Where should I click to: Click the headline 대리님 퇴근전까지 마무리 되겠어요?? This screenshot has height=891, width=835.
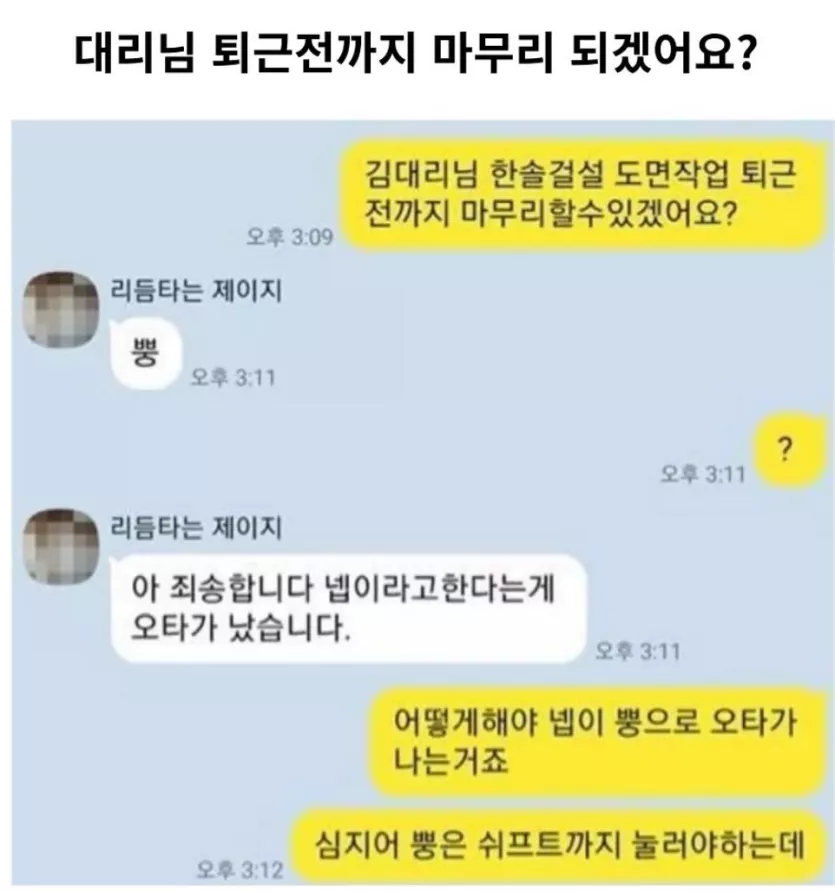(415, 55)
